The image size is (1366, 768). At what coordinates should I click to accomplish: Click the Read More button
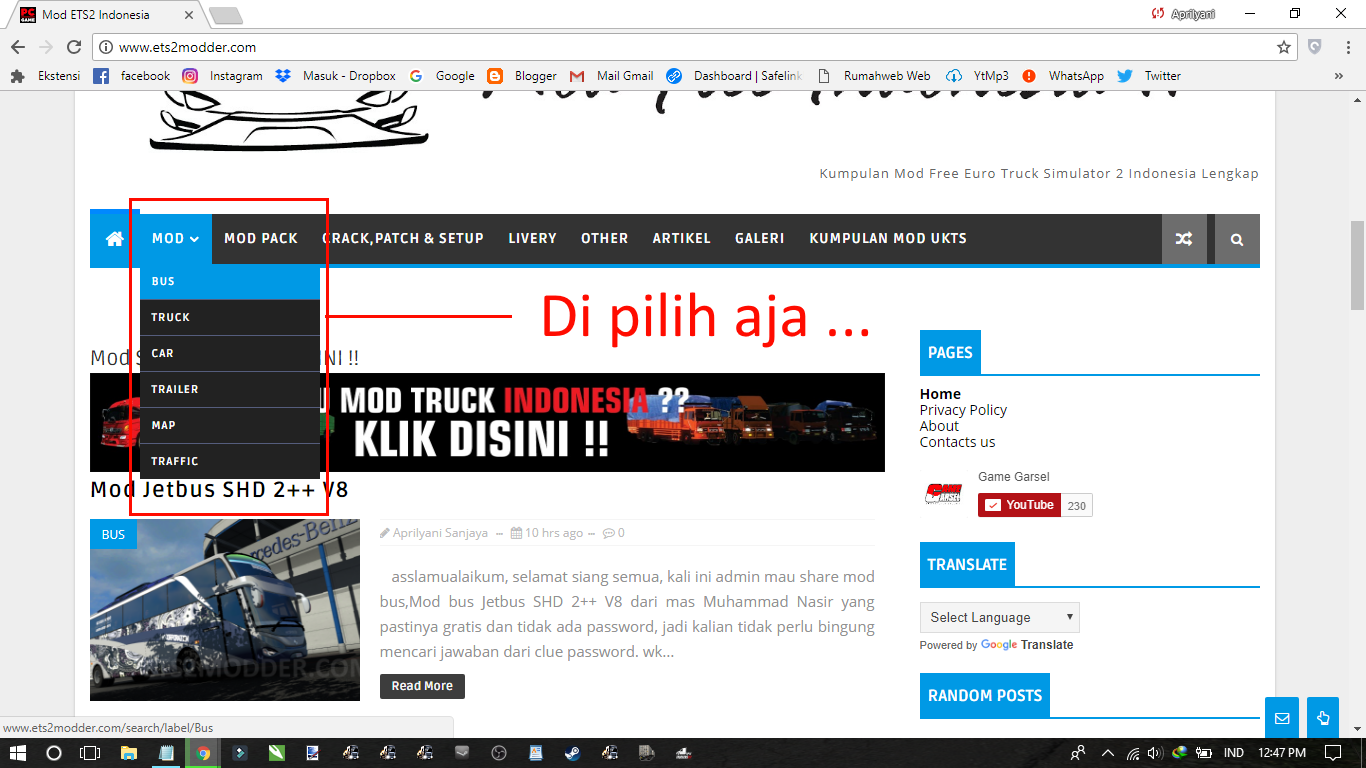point(422,686)
